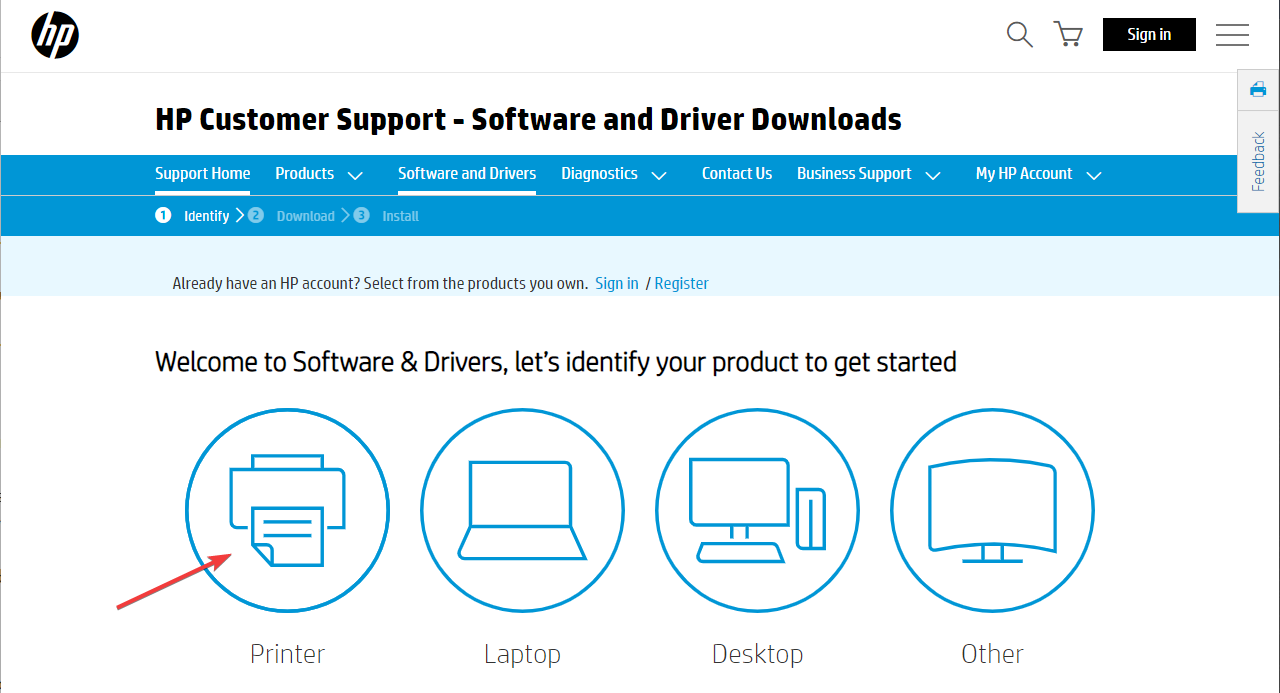
Task: Click the Register link
Action: click(x=682, y=283)
